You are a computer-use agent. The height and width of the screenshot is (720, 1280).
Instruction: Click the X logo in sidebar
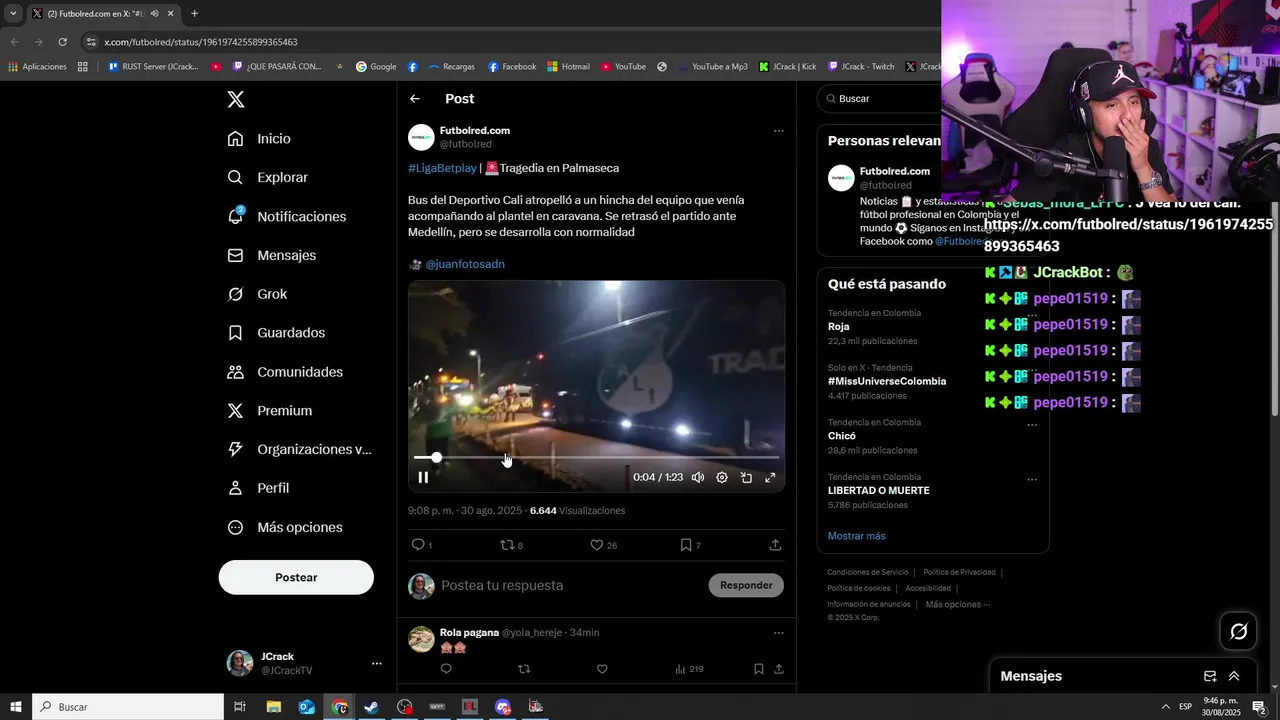[236, 99]
